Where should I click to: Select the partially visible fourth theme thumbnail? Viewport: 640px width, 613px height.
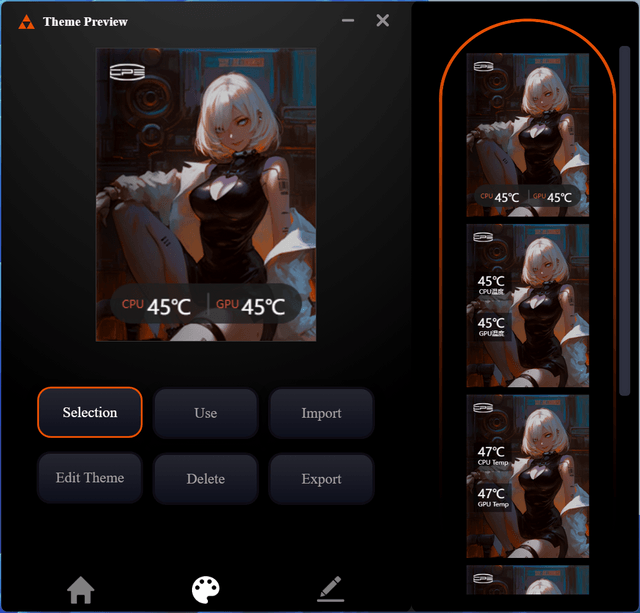[527, 580]
